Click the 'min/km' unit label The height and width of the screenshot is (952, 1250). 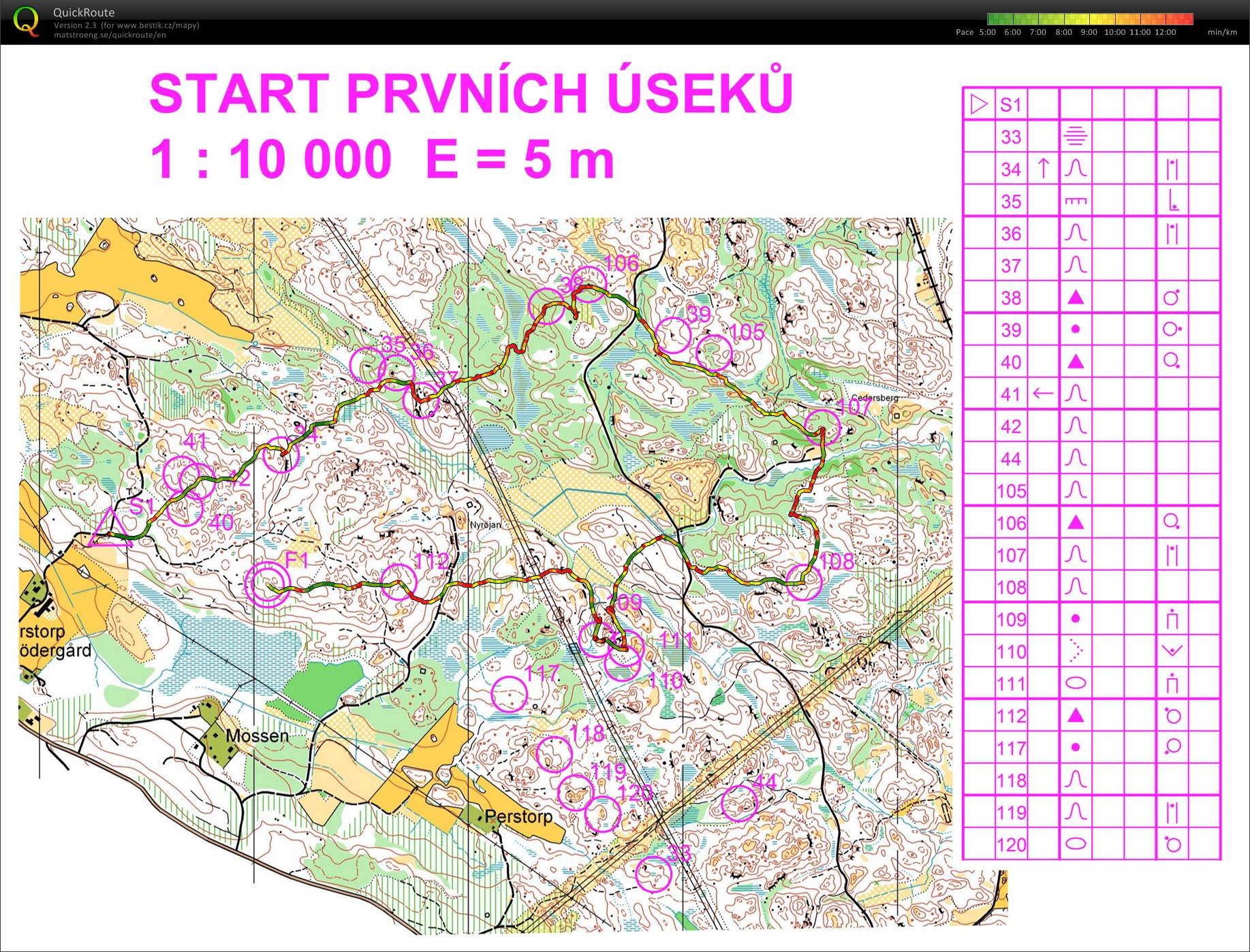[x=1222, y=32]
